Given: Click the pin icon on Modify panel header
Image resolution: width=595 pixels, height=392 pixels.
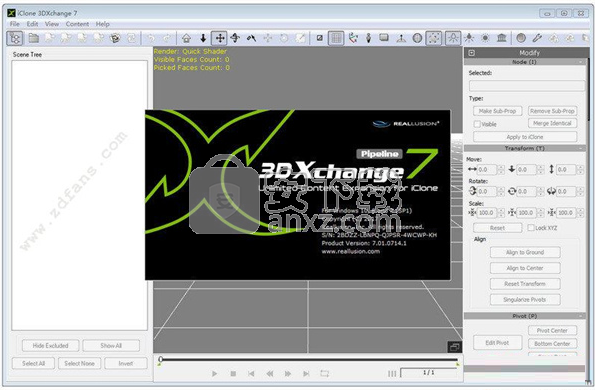Looking at the screenshot, I should point(472,53).
